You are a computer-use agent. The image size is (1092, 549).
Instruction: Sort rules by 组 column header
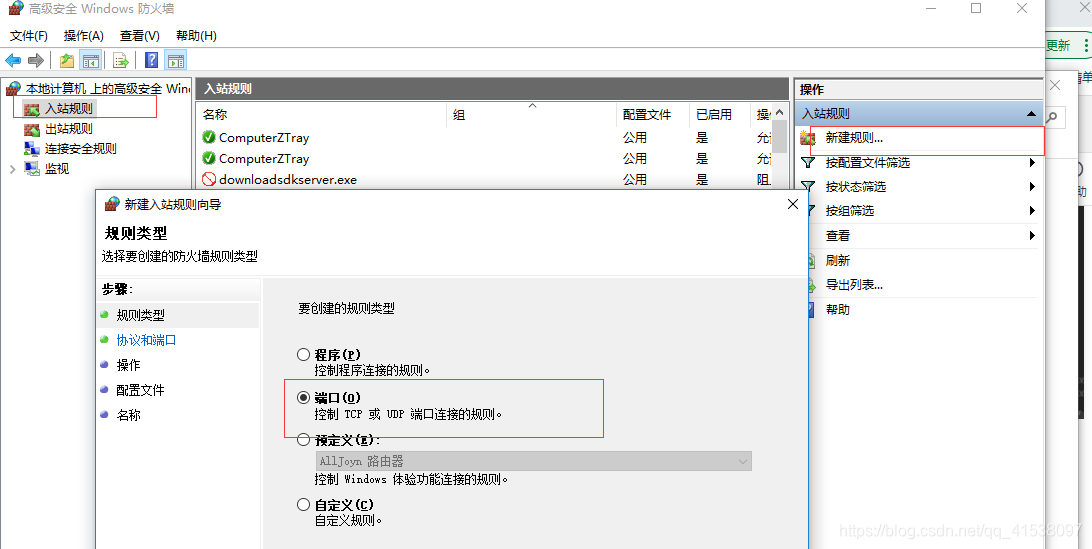click(459, 115)
